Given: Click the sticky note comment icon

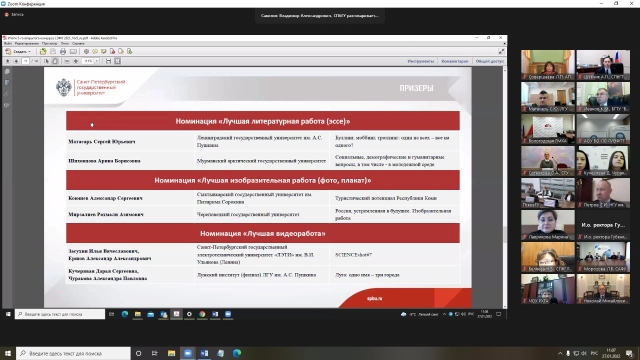Looking at the screenshot, I should pos(95,51).
